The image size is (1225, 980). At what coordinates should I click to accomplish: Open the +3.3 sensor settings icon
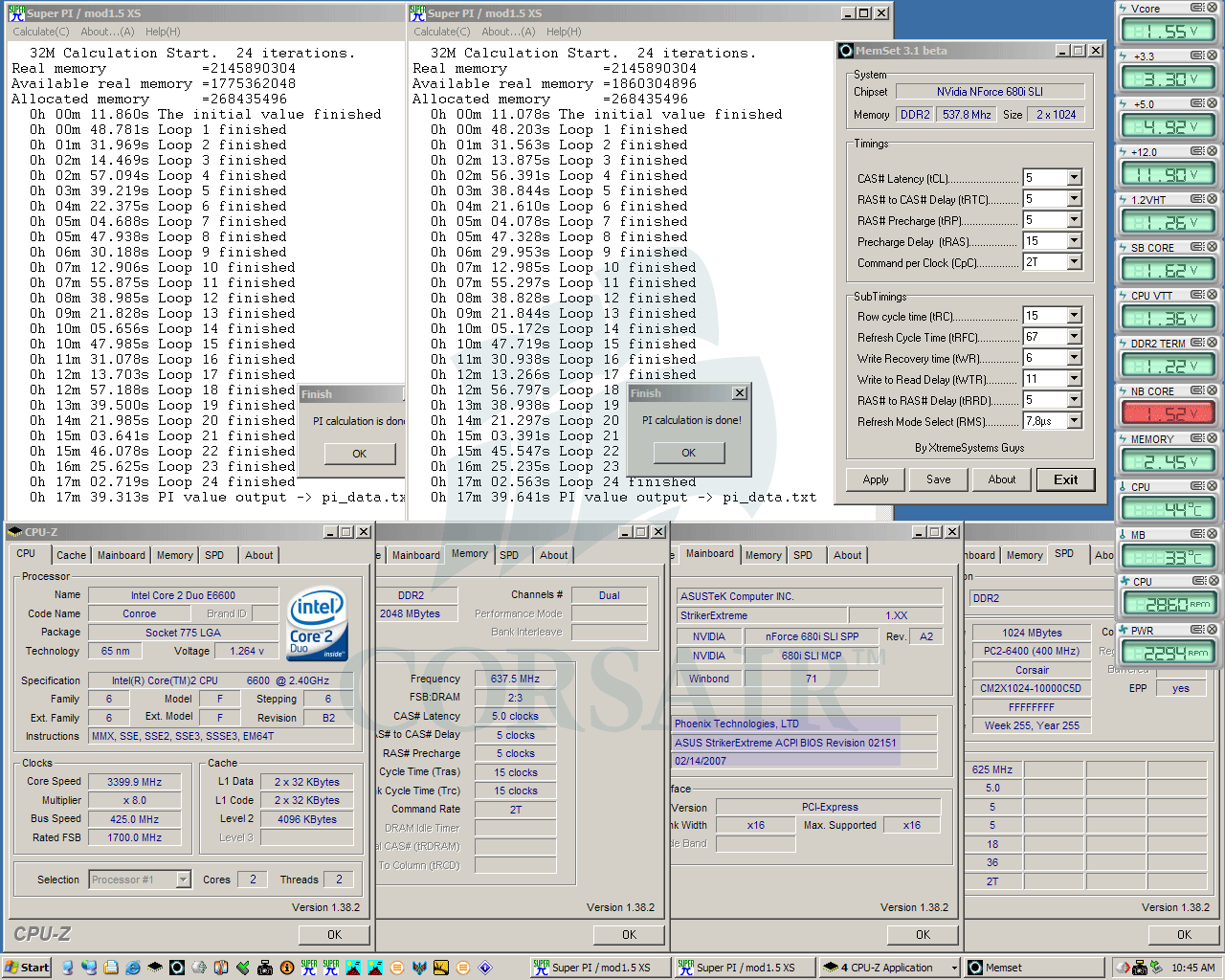pos(1196,56)
